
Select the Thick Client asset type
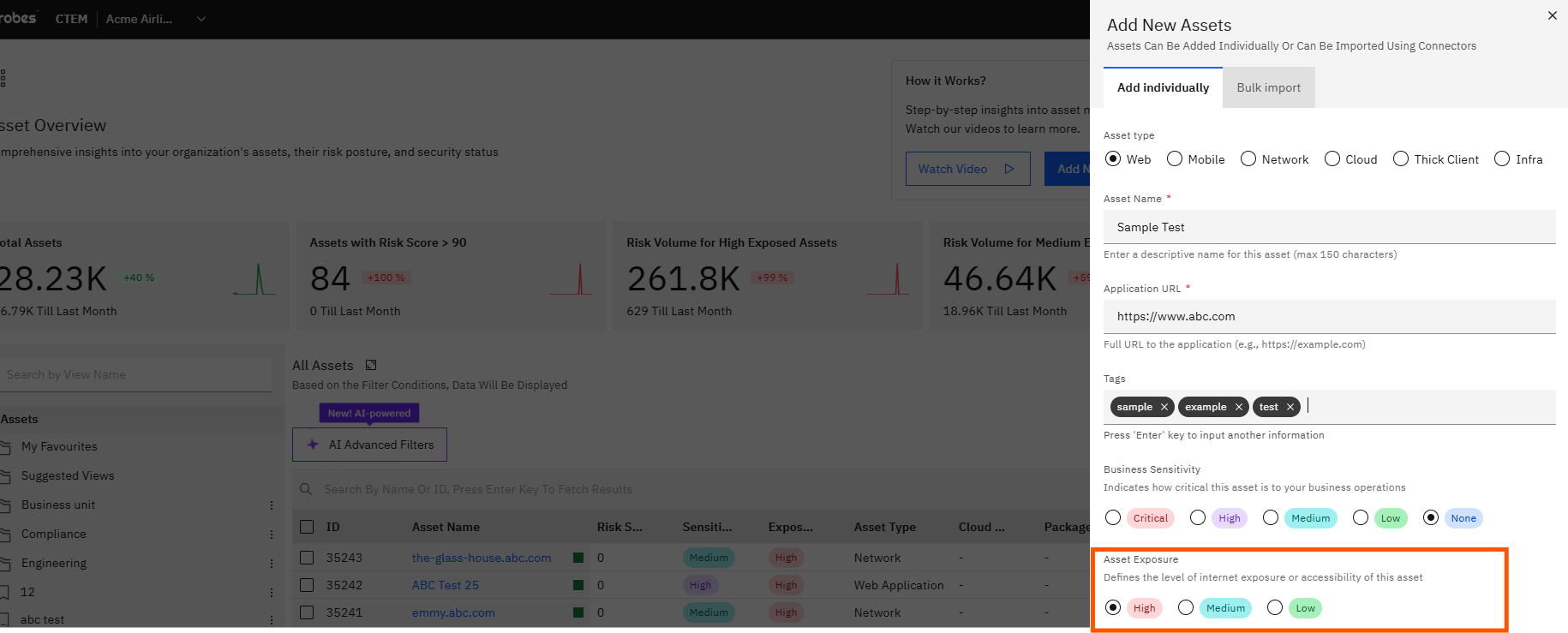(1401, 158)
